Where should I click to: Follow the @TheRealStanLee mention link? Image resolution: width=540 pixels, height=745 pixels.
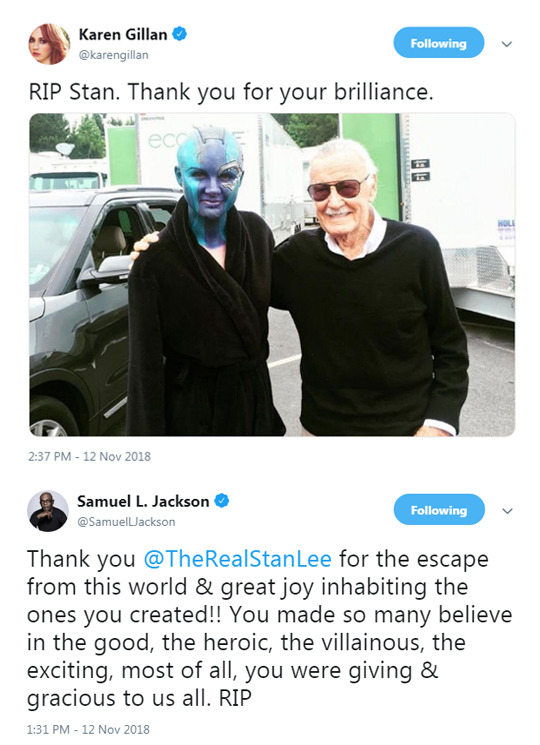click(x=237, y=559)
